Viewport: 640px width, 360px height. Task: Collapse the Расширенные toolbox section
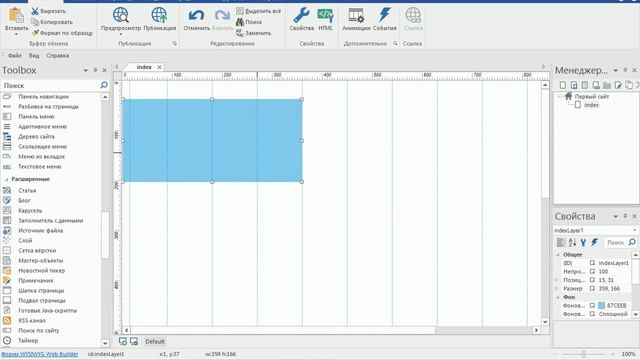pyautogui.click(x=6, y=179)
